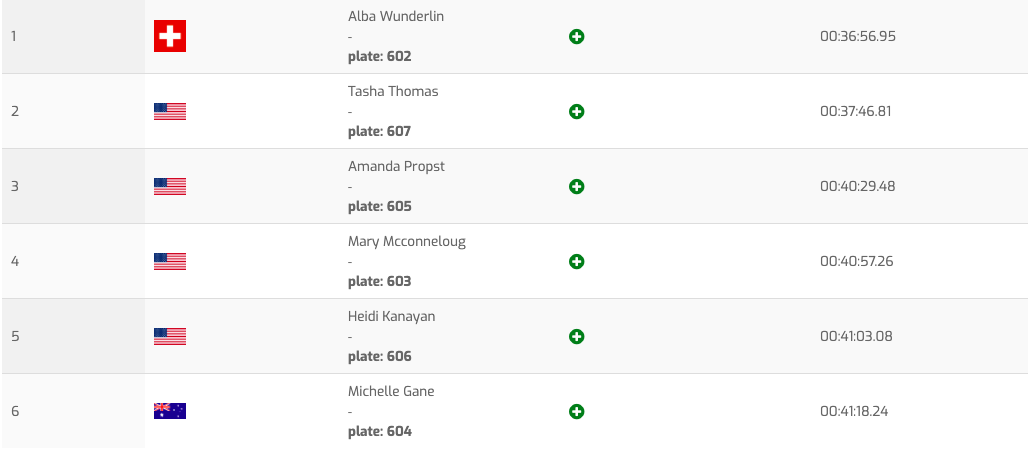Click green plus icon beside Mary Mcconneloug
Viewport: 1031px width, 450px height.
click(x=576, y=262)
